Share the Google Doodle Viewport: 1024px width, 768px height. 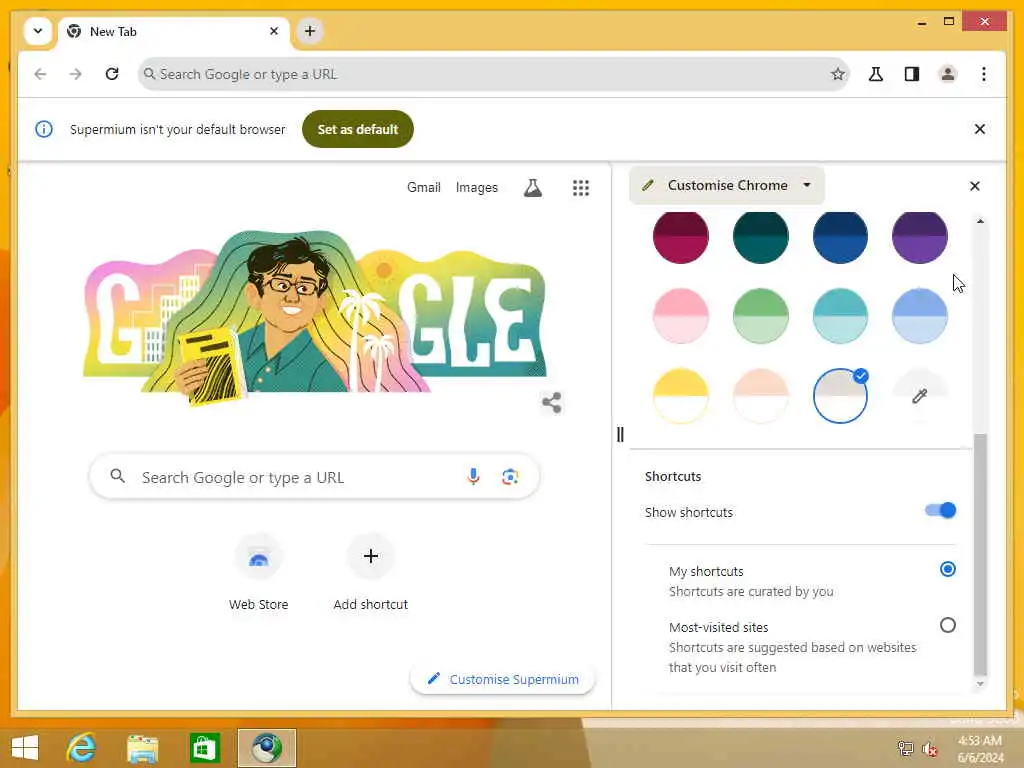552,402
